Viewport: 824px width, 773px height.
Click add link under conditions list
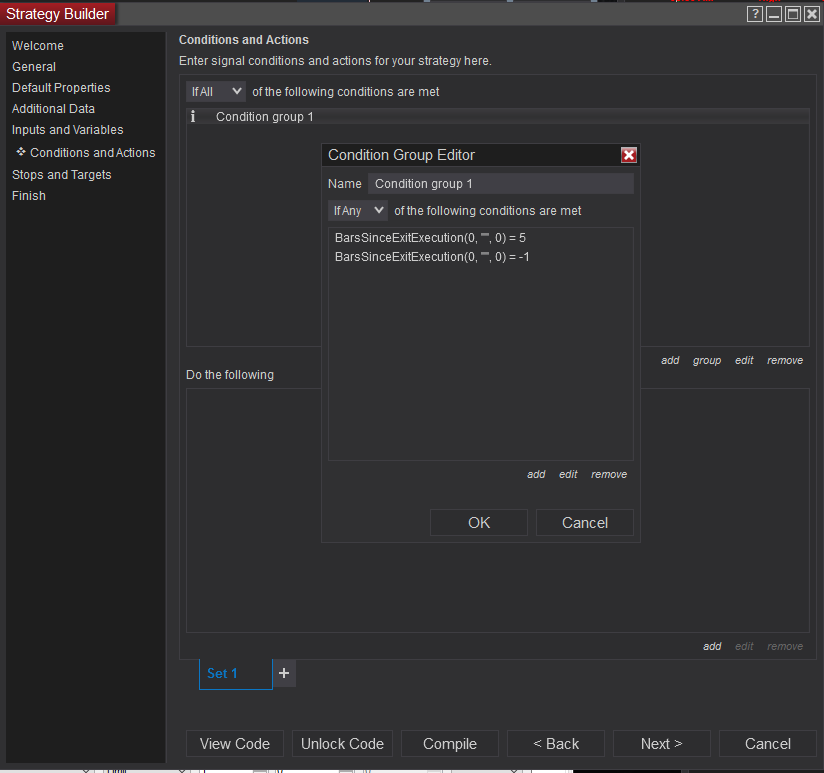point(670,360)
